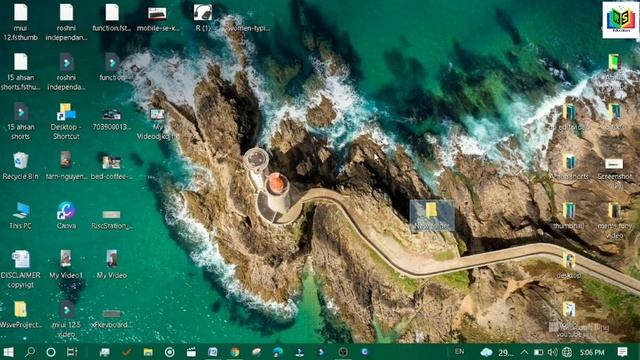Select the Desktop - Shortcut icon
640x360 pixels.
66,112
